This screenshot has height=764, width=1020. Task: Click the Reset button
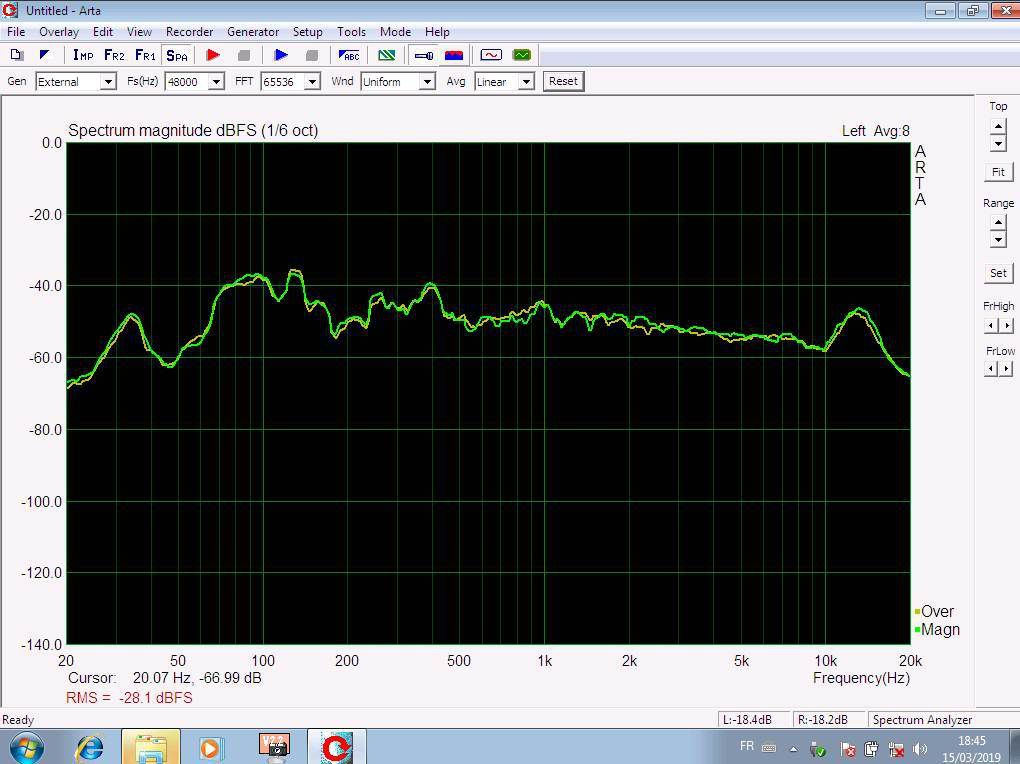click(563, 81)
